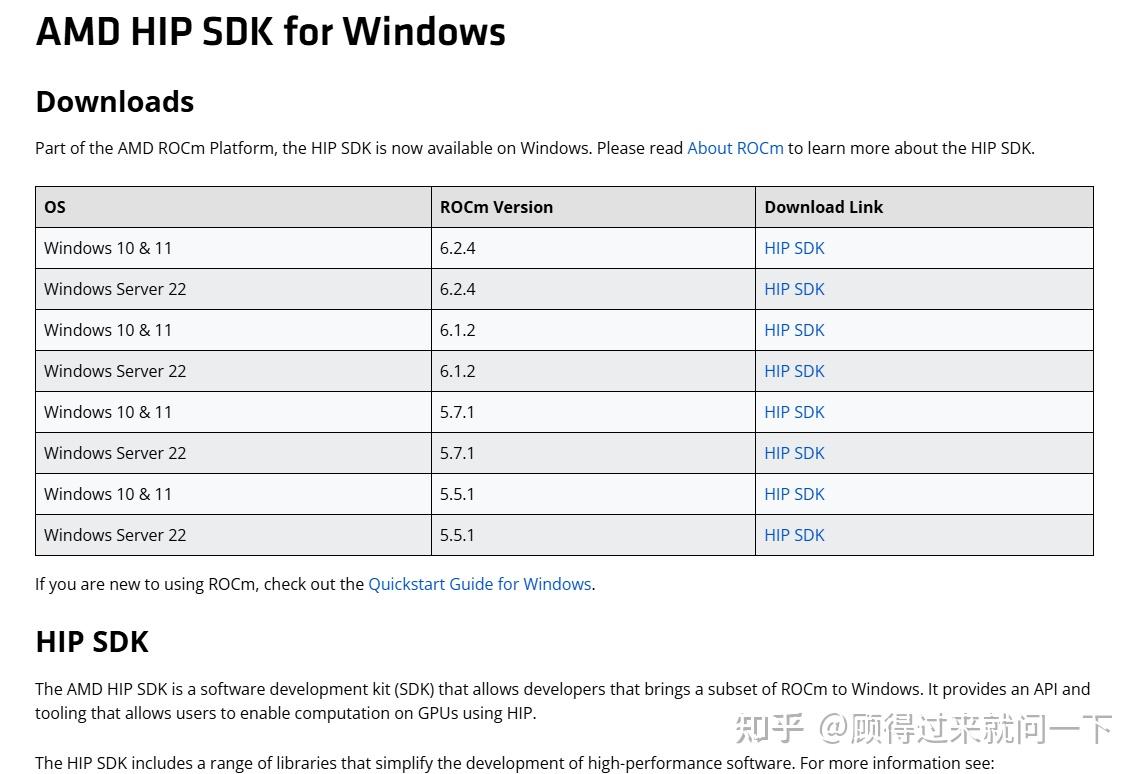Click the first Windows 10 & 11 cell
This screenshot has height=774, width=1141.
tap(108, 248)
